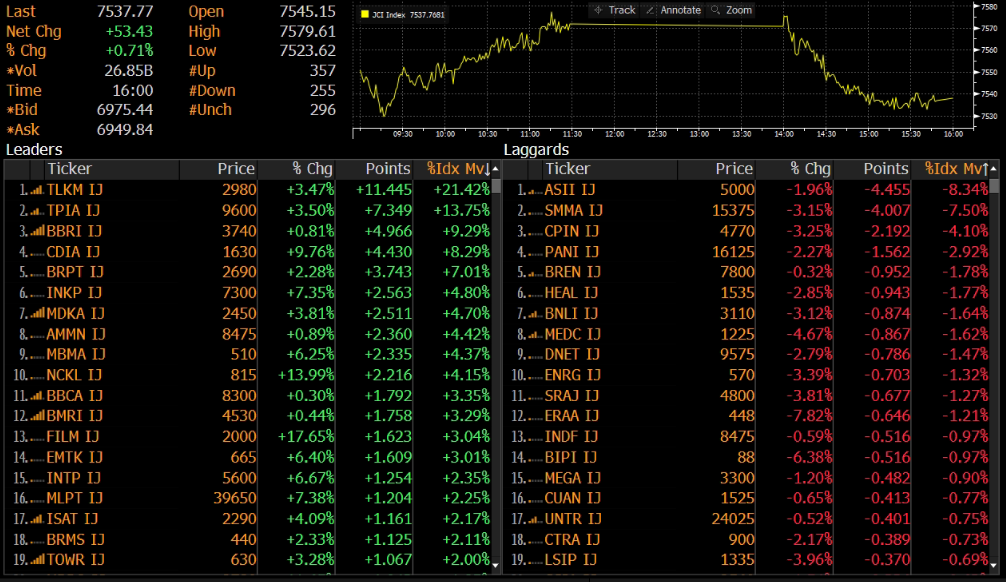The image size is (1006, 582).
Task: Click the HEAL IJ ticker
Action: click(x=571, y=293)
